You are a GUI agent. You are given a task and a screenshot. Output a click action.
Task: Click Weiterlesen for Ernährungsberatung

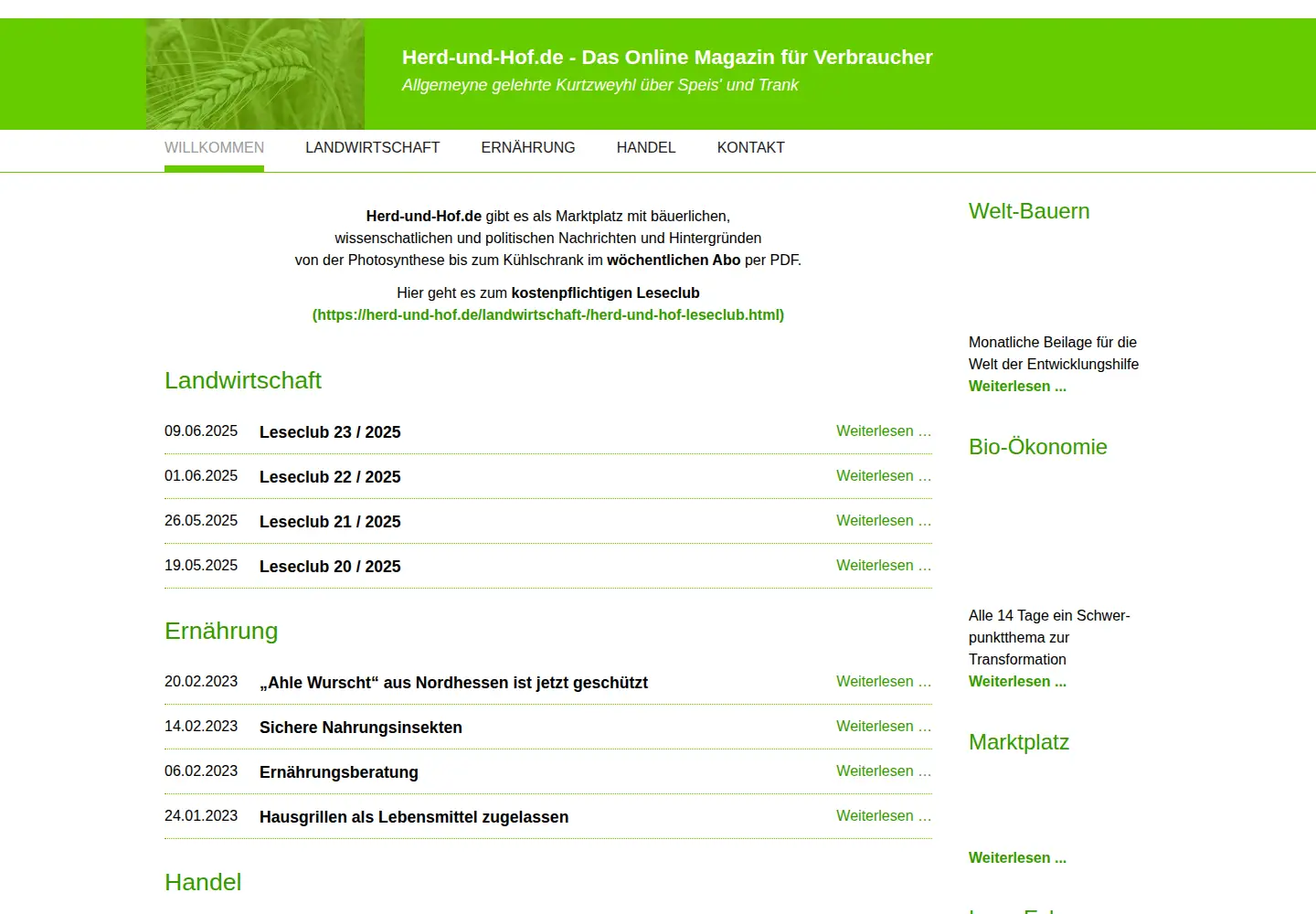click(x=884, y=771)
